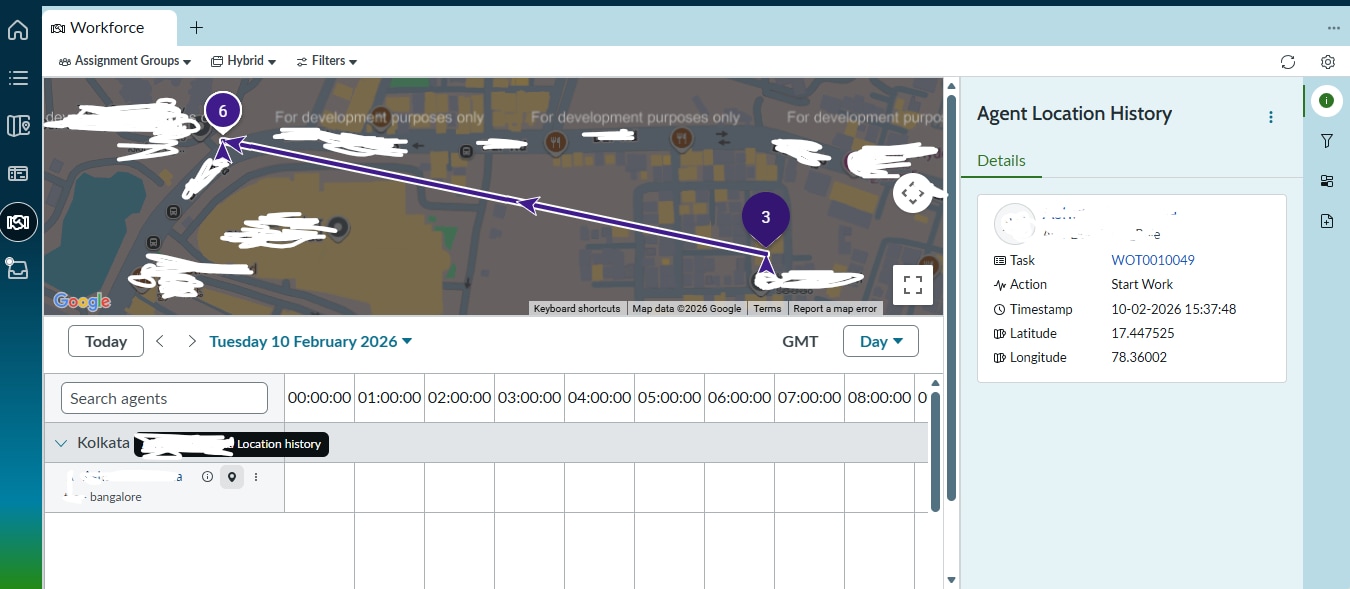Open the Day range dropdown
1350x589 pixels.
click(881, 341)
